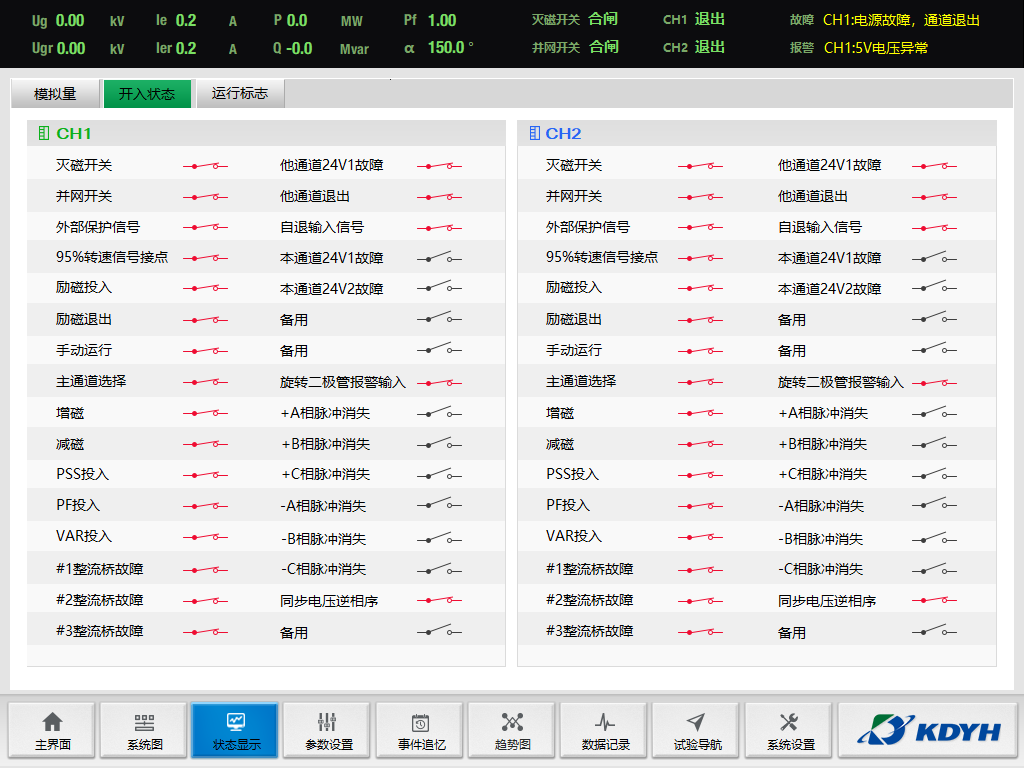The height and width of the screenshot is (768, 1024).
Task: Click the CH1:电源故障 fault message
Action: 901,20
